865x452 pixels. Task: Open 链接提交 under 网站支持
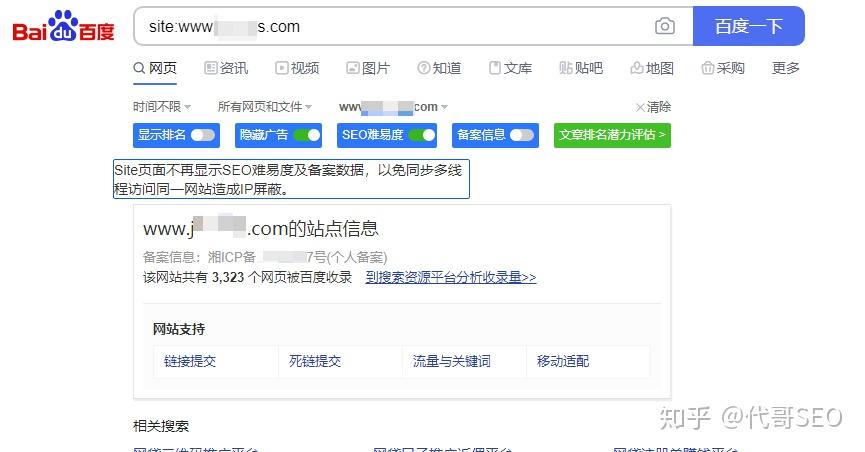(x=190, y=361)
